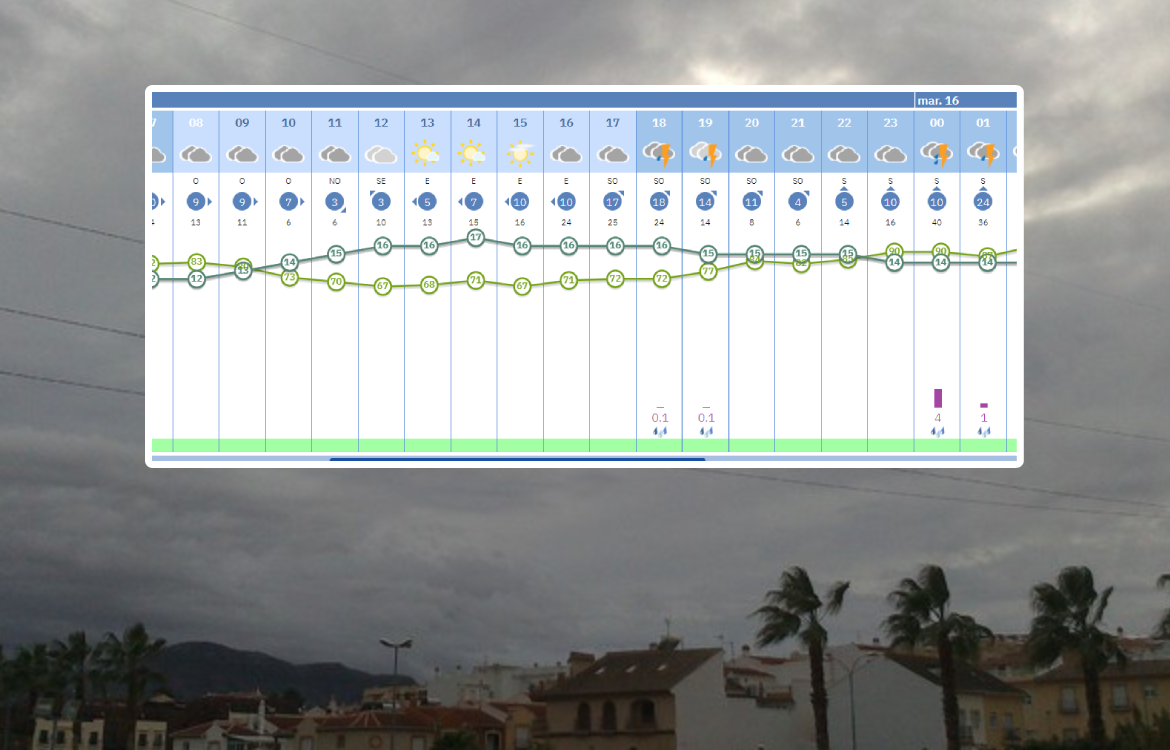Click the humidity point 83 on the green line
The width and height of the screenshot is (1170, 750).
point(196,262)
